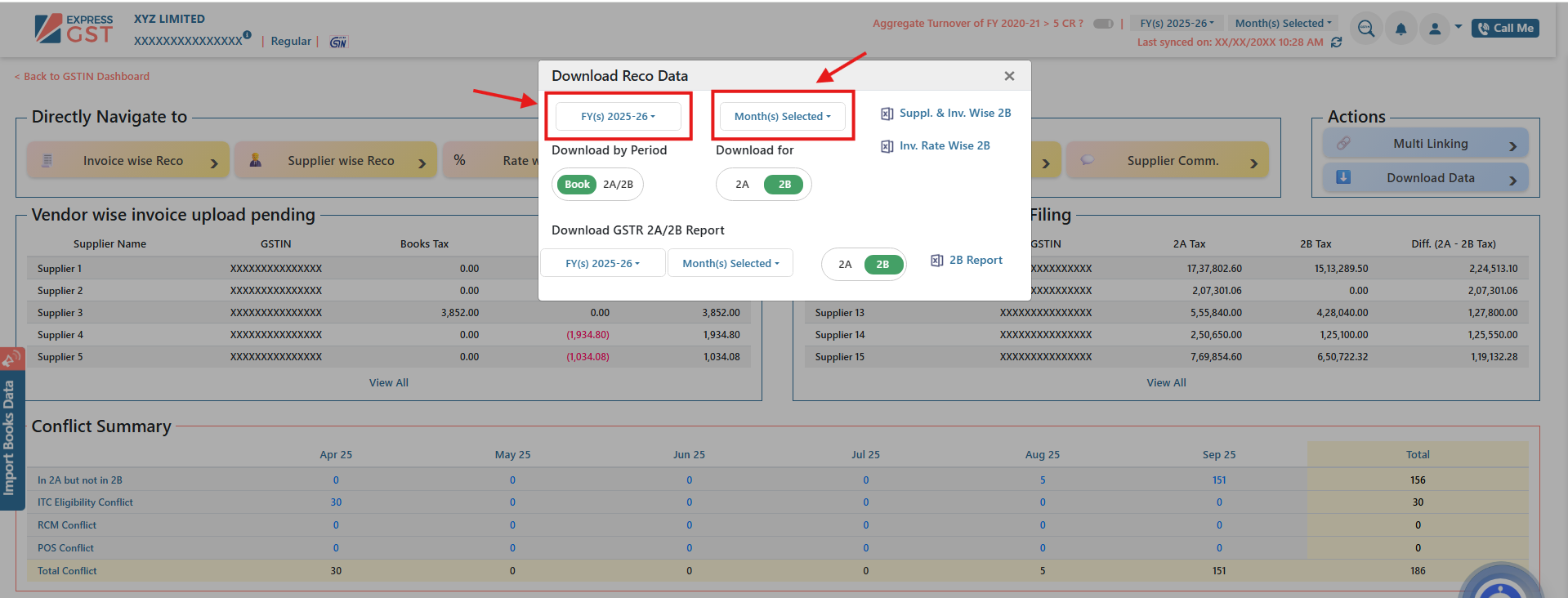
Task: Go back to GSTIN Dashboard
Action: [x=82, y=77]
